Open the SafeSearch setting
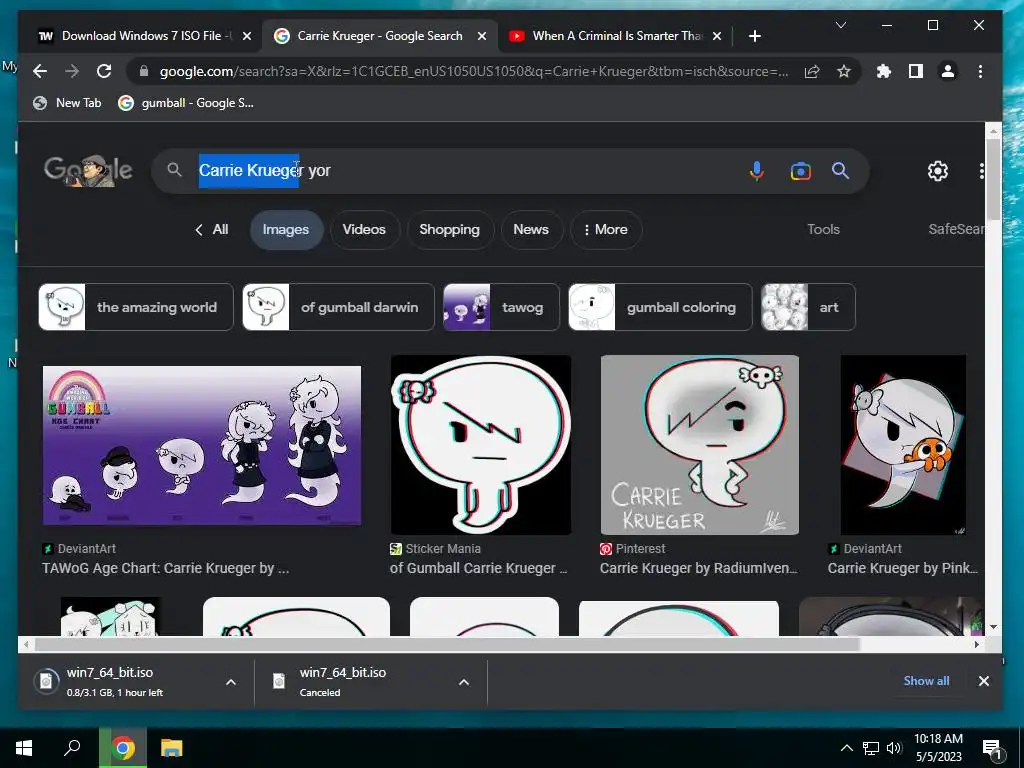The width and height of the screenshot is (1024, 768). [956, 229]
